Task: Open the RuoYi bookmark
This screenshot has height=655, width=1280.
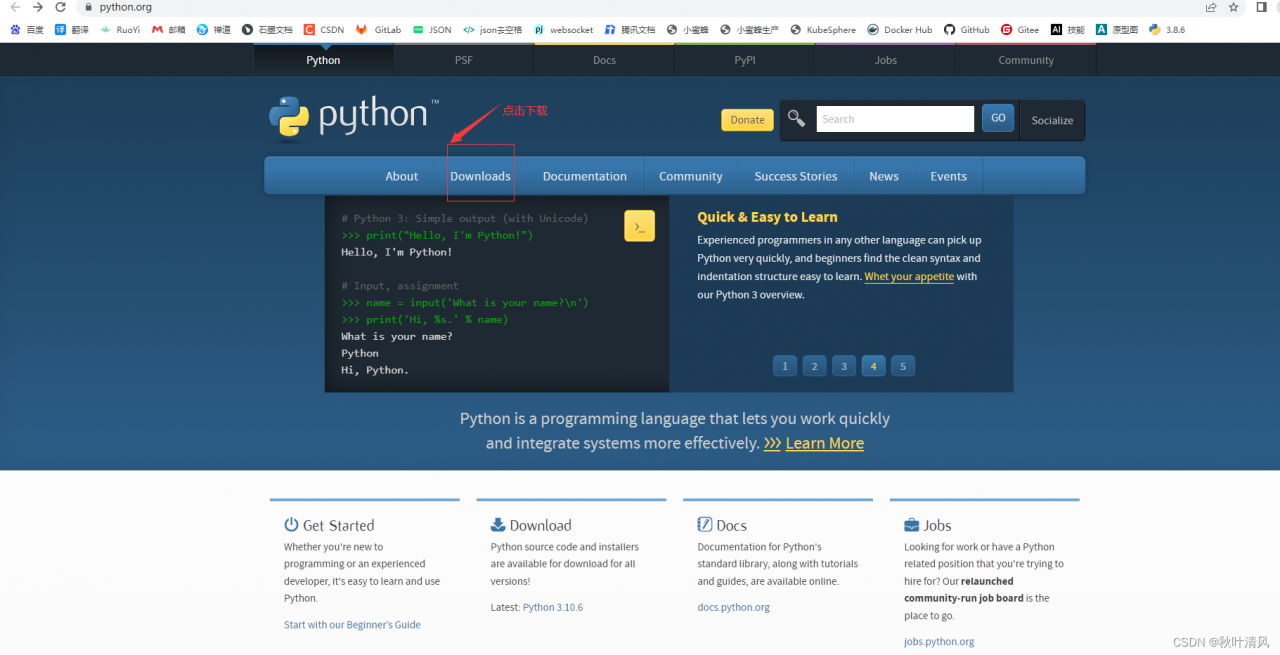Action: click(x=120, y=30)
